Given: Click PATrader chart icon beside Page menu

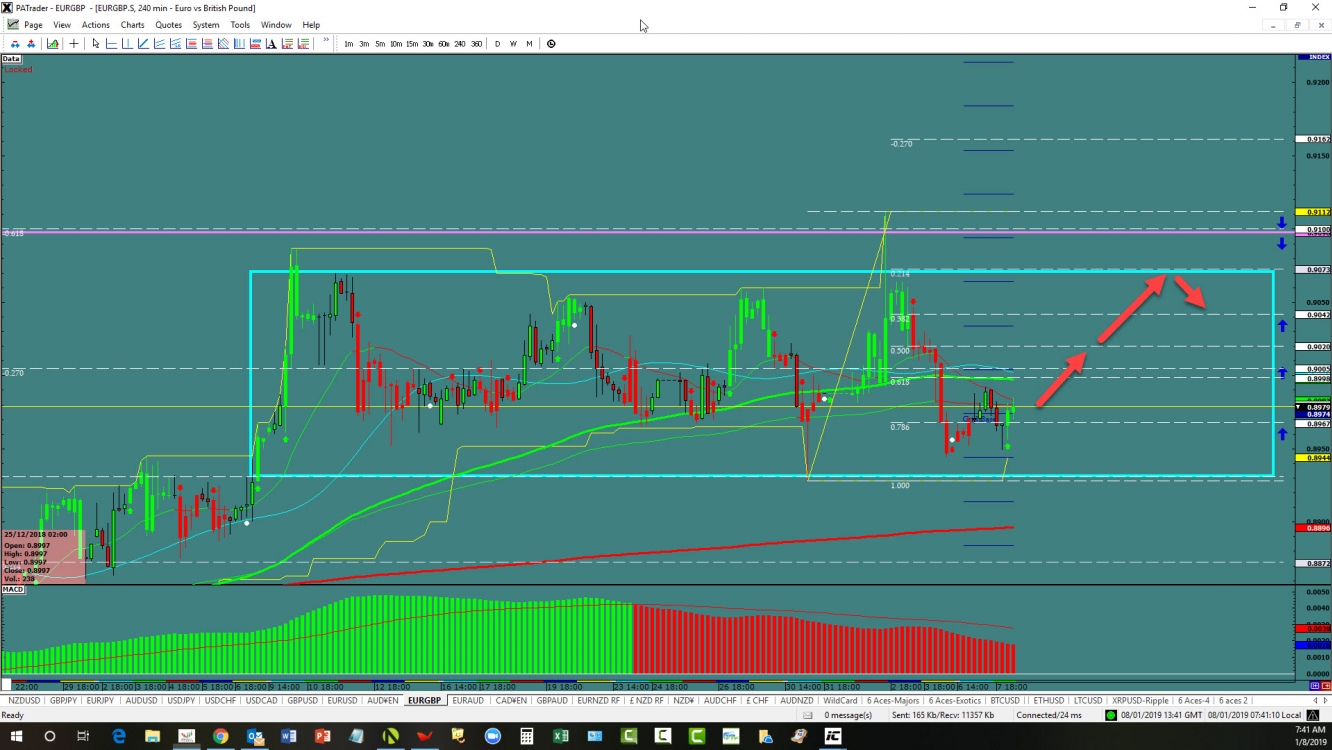Looking at the screenshot, I should tap(12, 25).
